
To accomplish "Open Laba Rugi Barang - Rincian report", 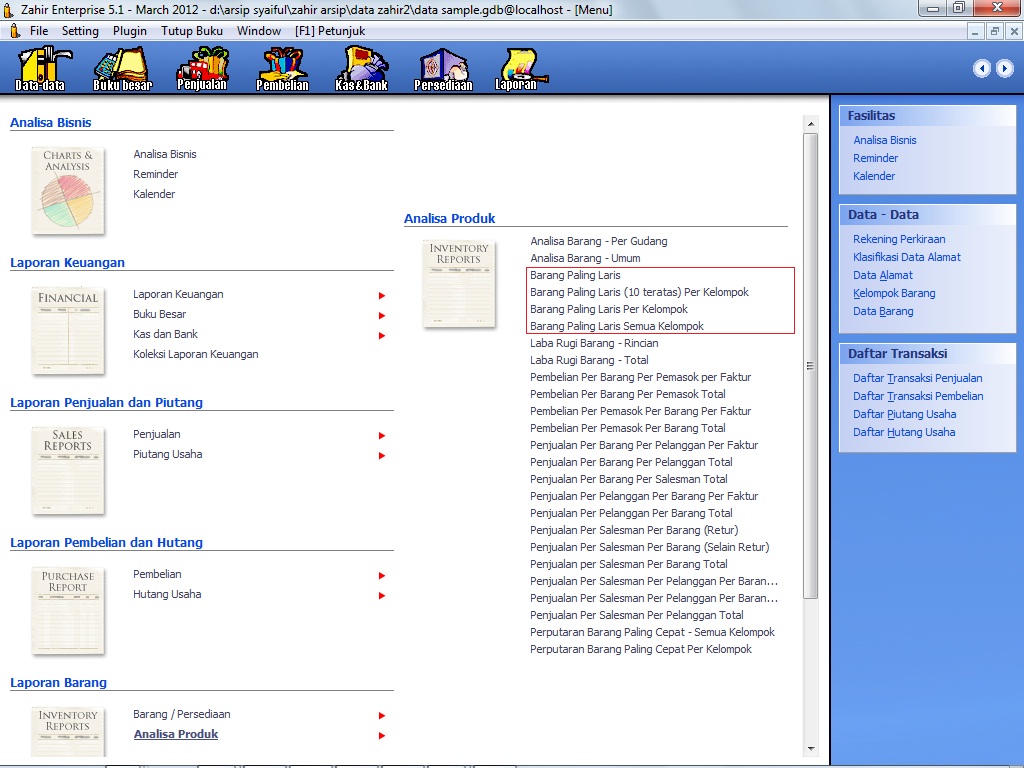I will tap(594, 343).
